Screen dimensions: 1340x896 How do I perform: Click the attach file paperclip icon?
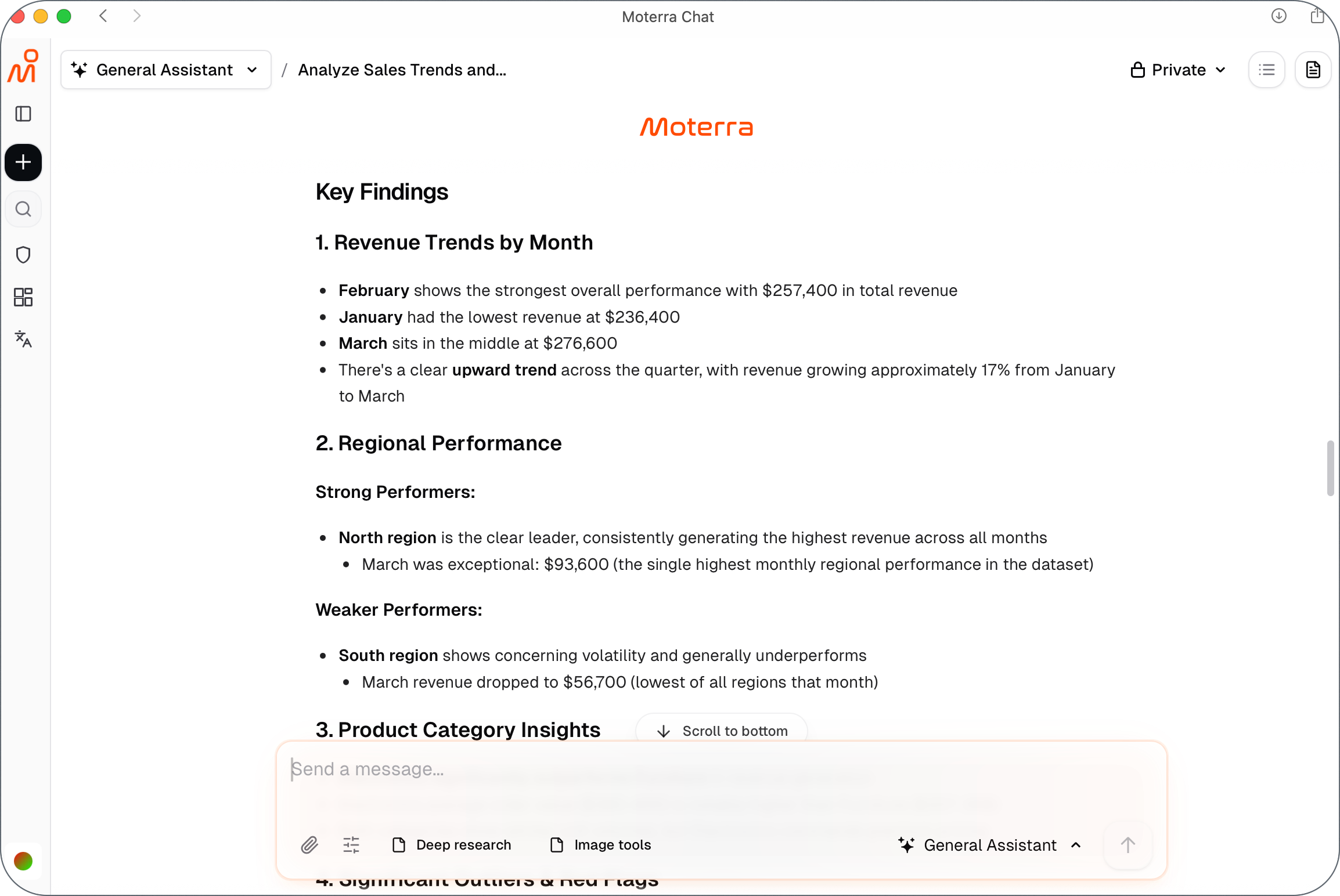309,845
